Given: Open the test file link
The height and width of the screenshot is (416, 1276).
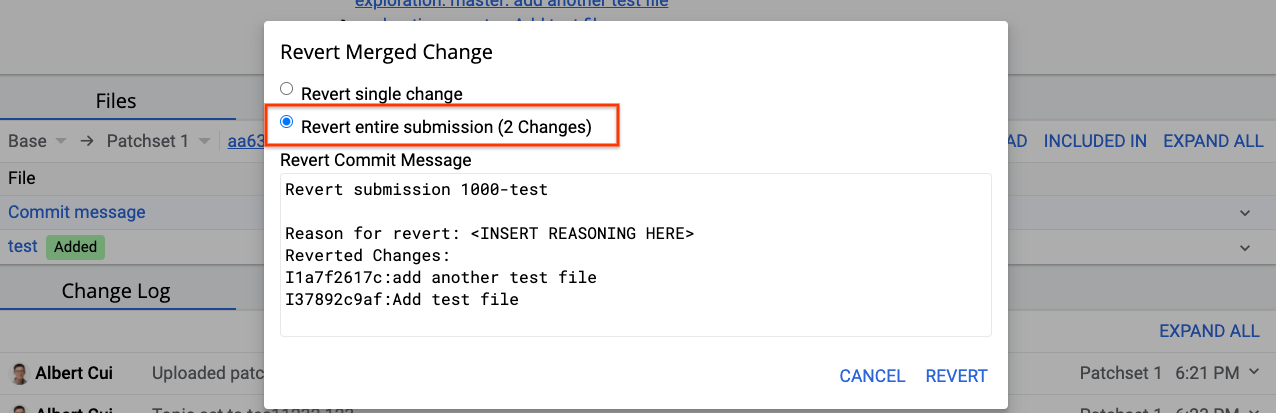Looking at the screenshot, I should point(23,246).
